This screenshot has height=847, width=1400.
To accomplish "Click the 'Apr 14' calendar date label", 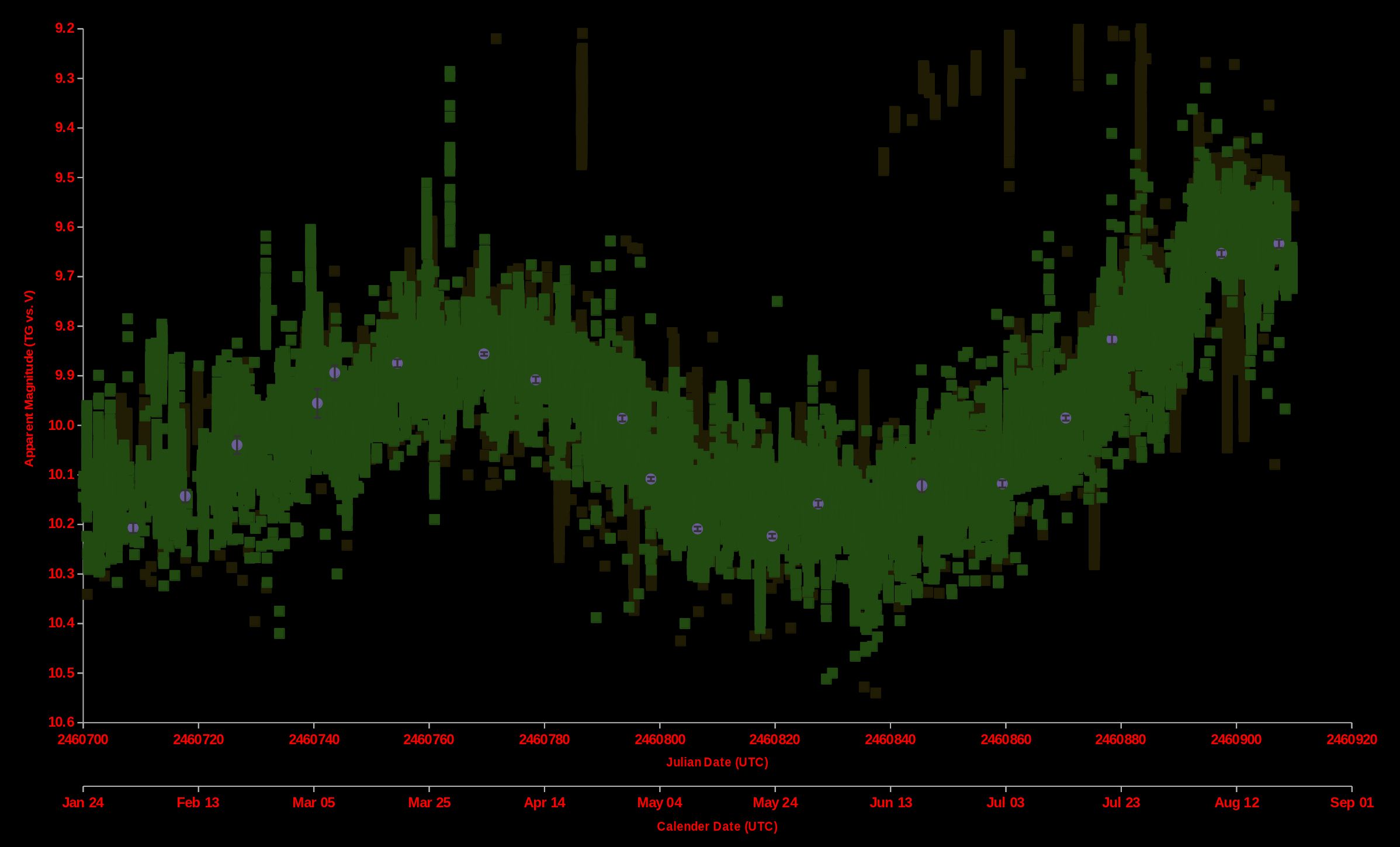I will (x=545, y=802).
